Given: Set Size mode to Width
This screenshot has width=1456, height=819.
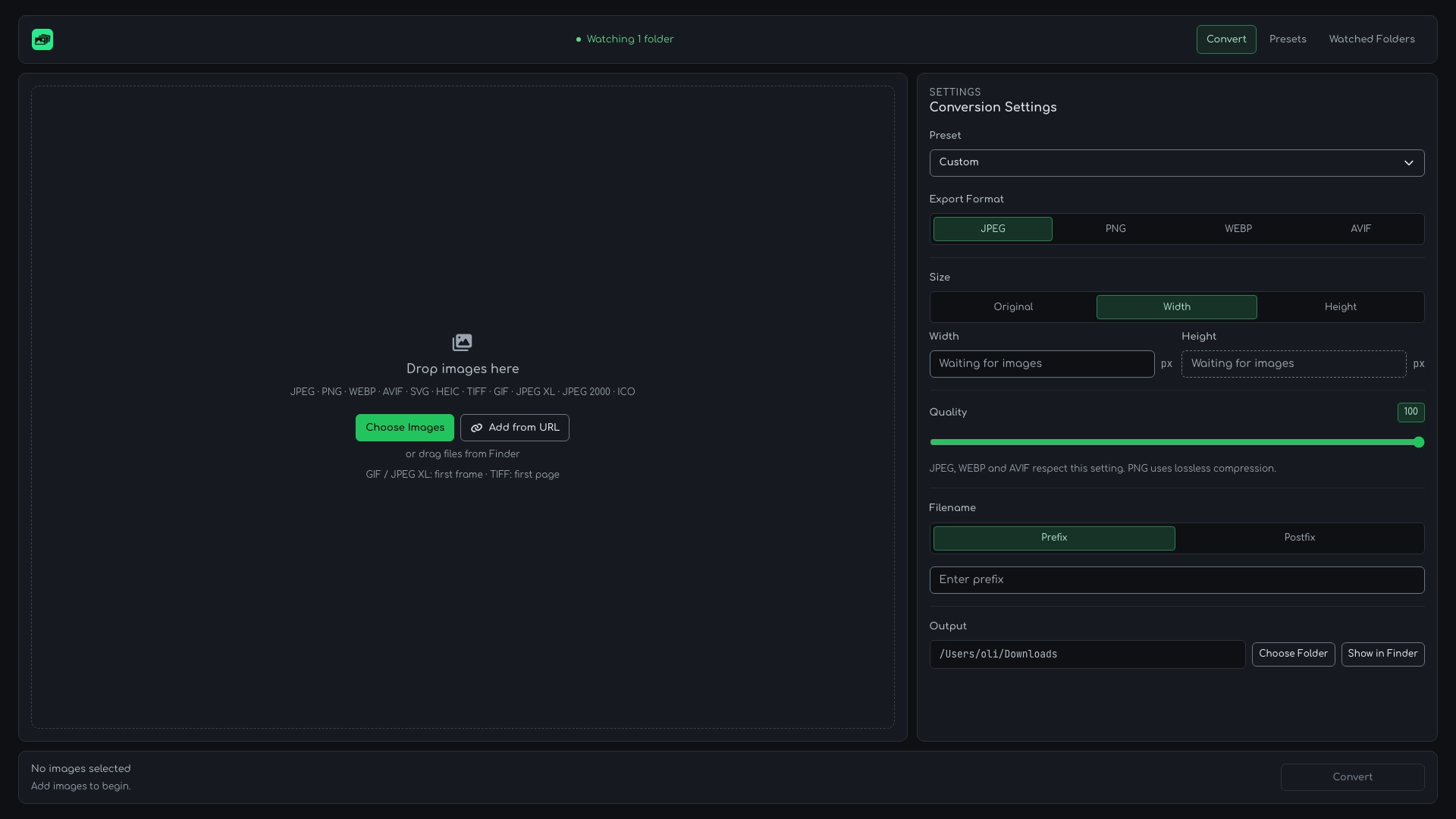Looking at the screenshot, I should pos(1177,307).
